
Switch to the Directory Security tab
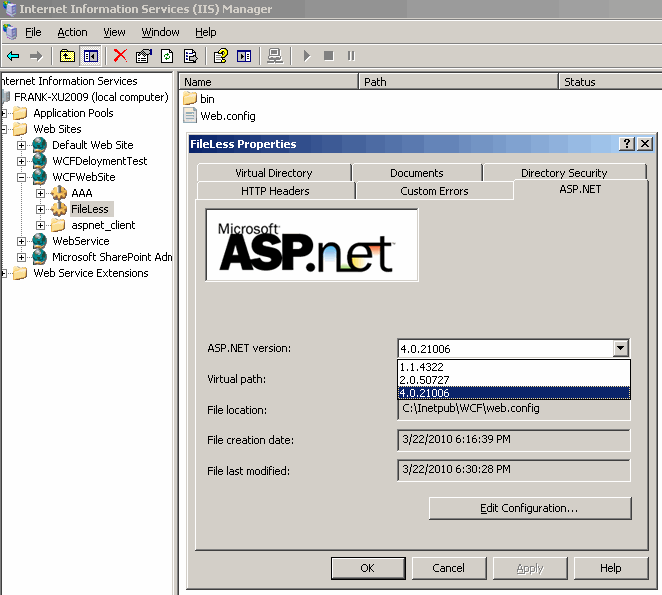tap(564, 173)
